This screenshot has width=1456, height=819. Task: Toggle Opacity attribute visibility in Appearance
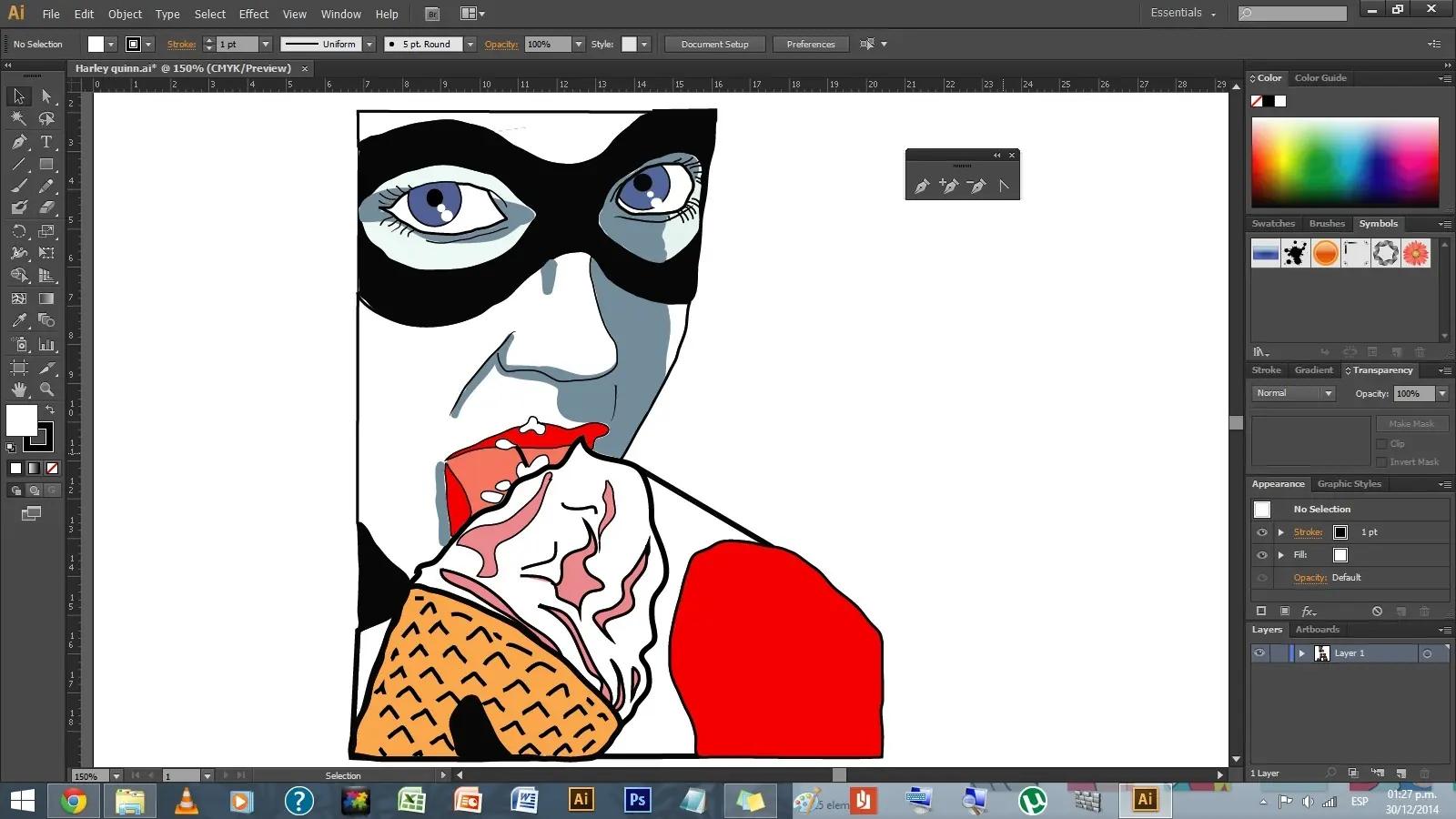(1261, 578)
